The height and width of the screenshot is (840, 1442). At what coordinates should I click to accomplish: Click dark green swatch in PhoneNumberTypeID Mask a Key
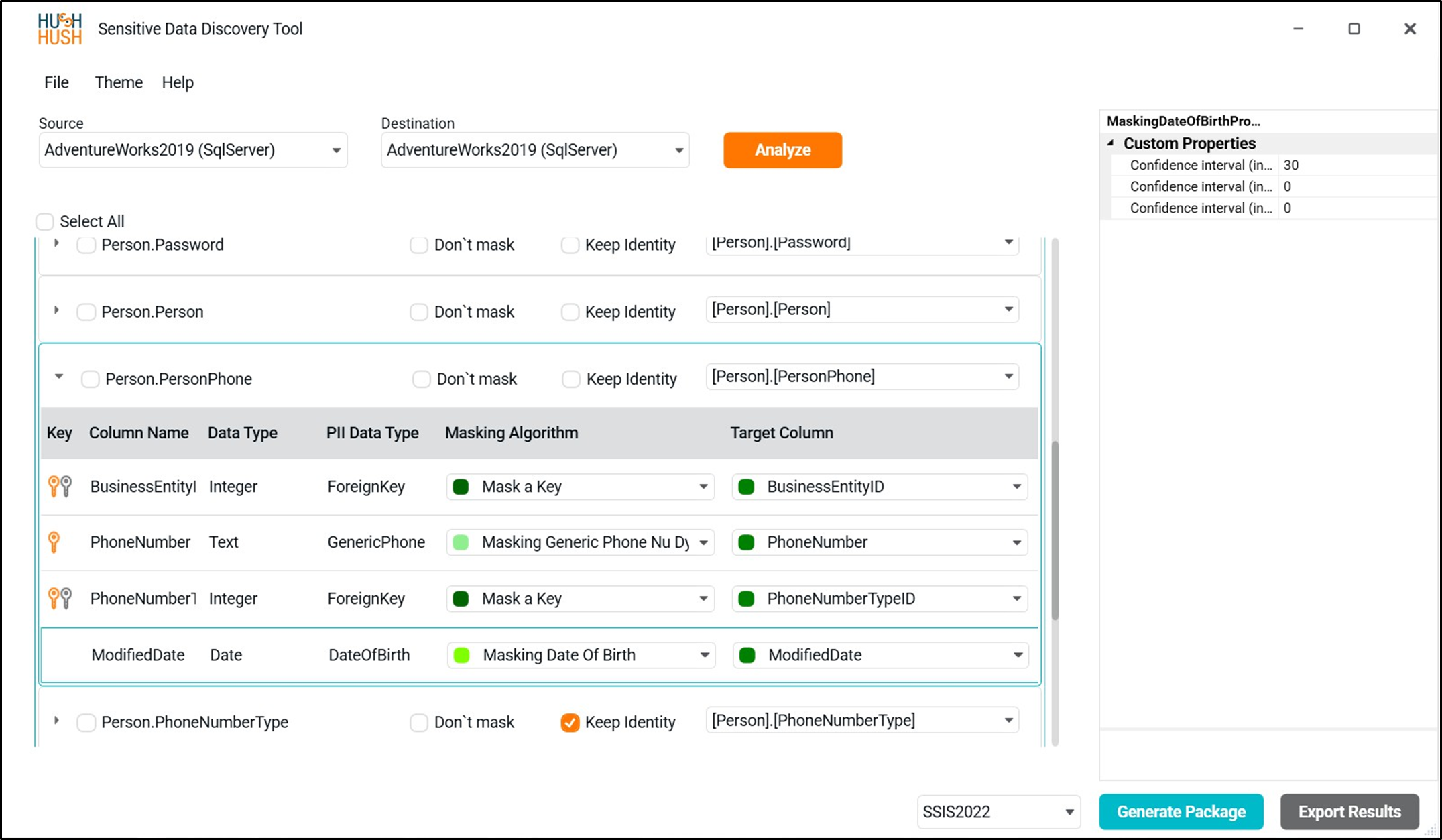click(461, 599)
